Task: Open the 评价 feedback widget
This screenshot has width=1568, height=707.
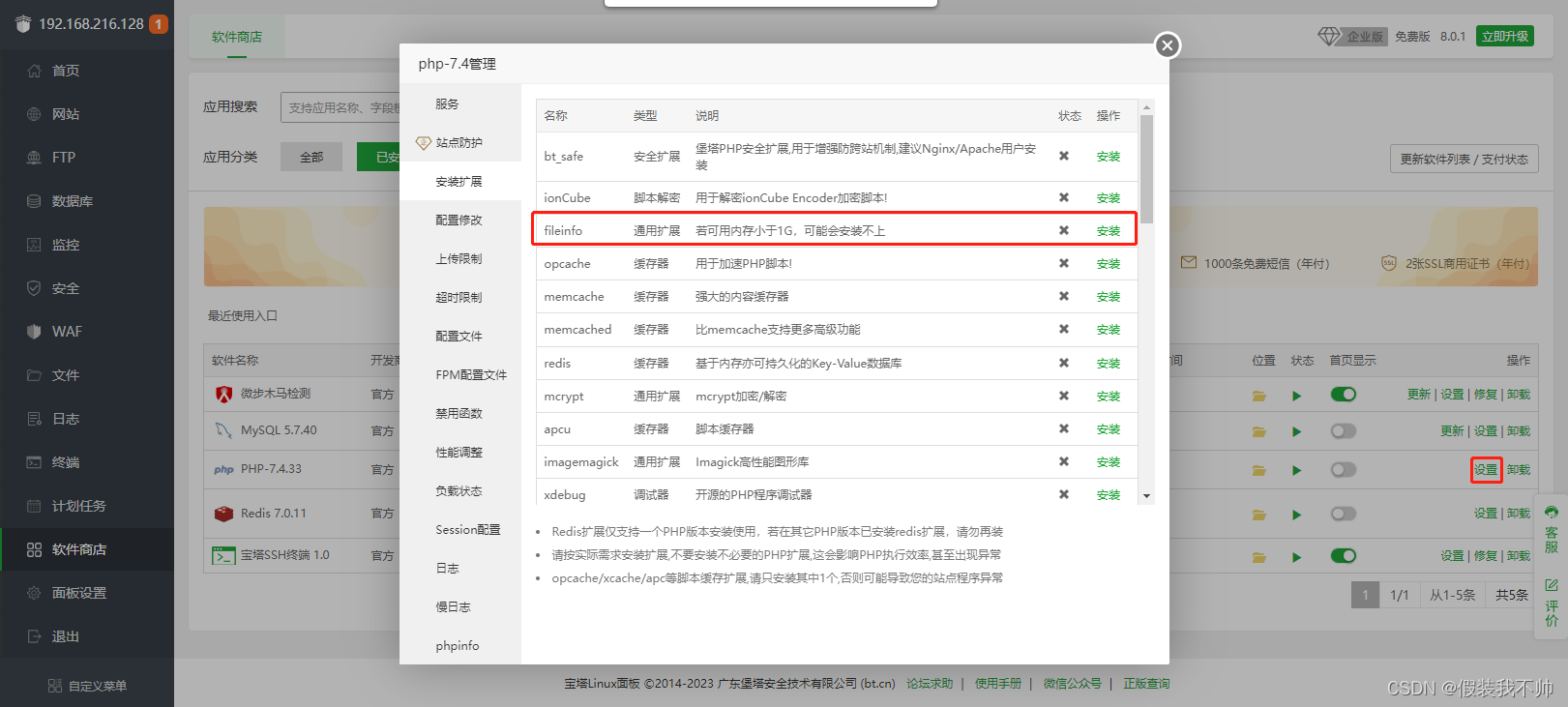Action: (x=1552, y=603)
